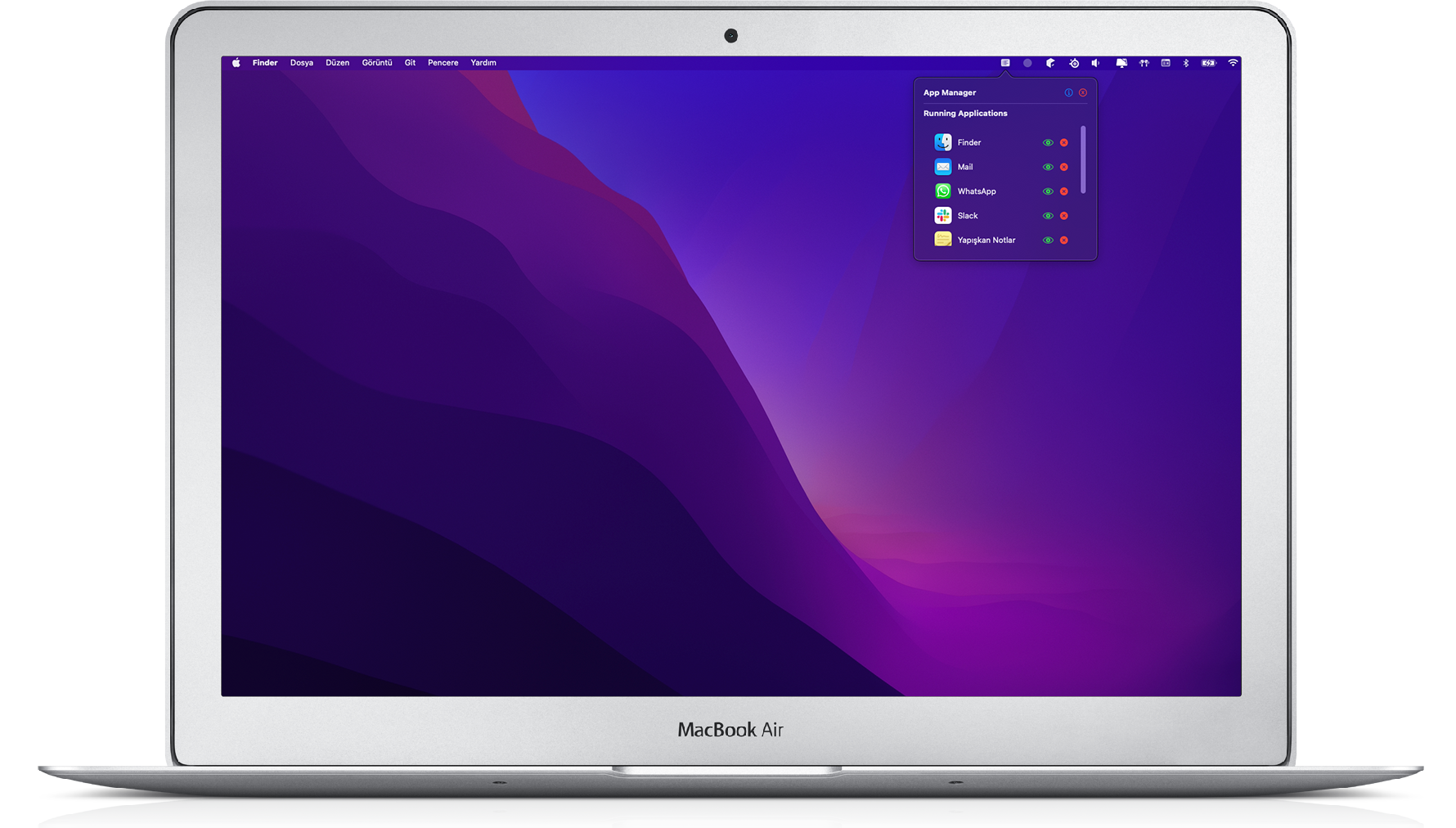Viewport: 1456px width, 828px height.
Task: Open the App Manager info button
Action: coord(1068,92)
